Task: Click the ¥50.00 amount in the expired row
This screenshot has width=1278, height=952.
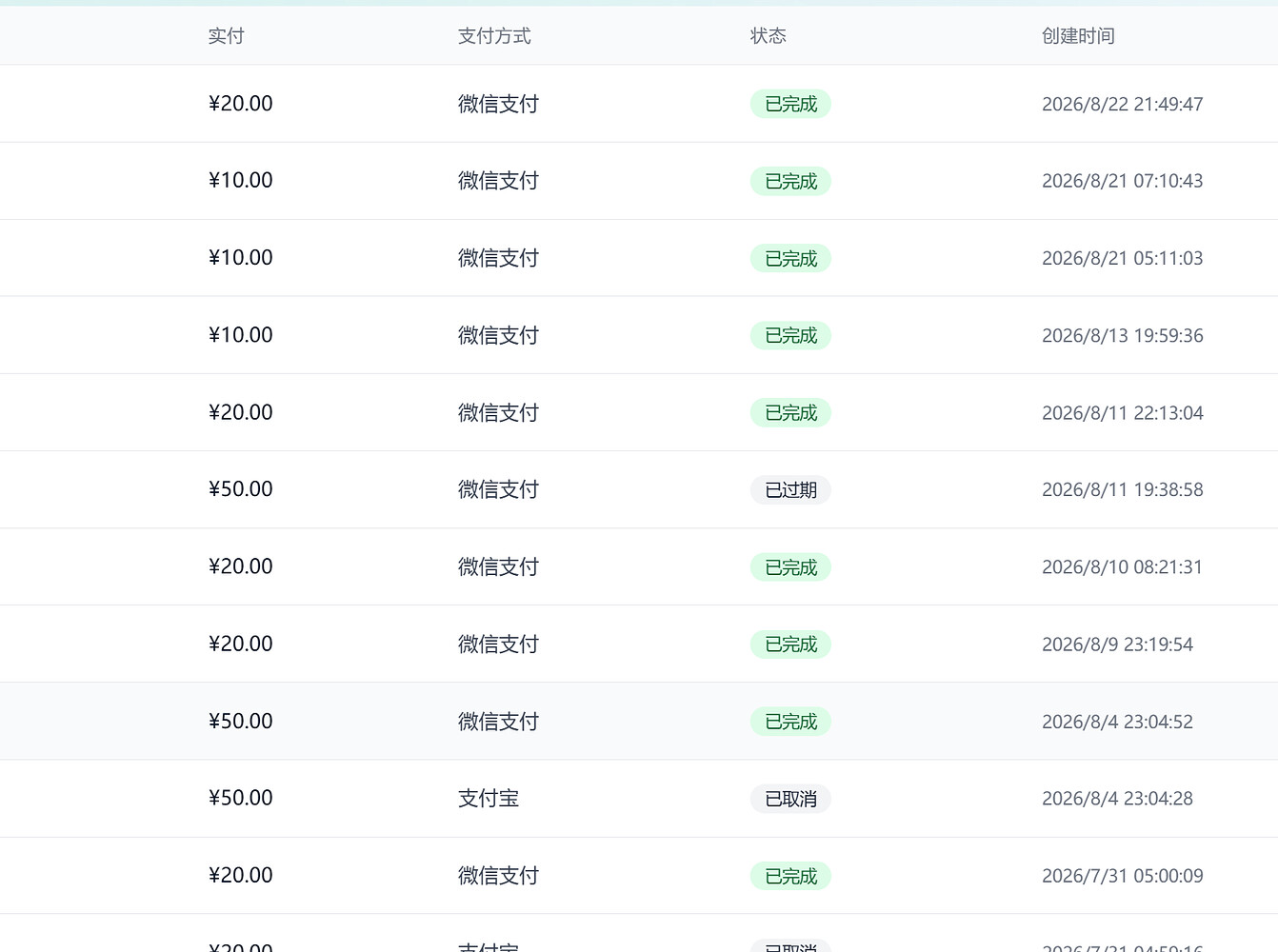Action: click(x=241, y=489)
